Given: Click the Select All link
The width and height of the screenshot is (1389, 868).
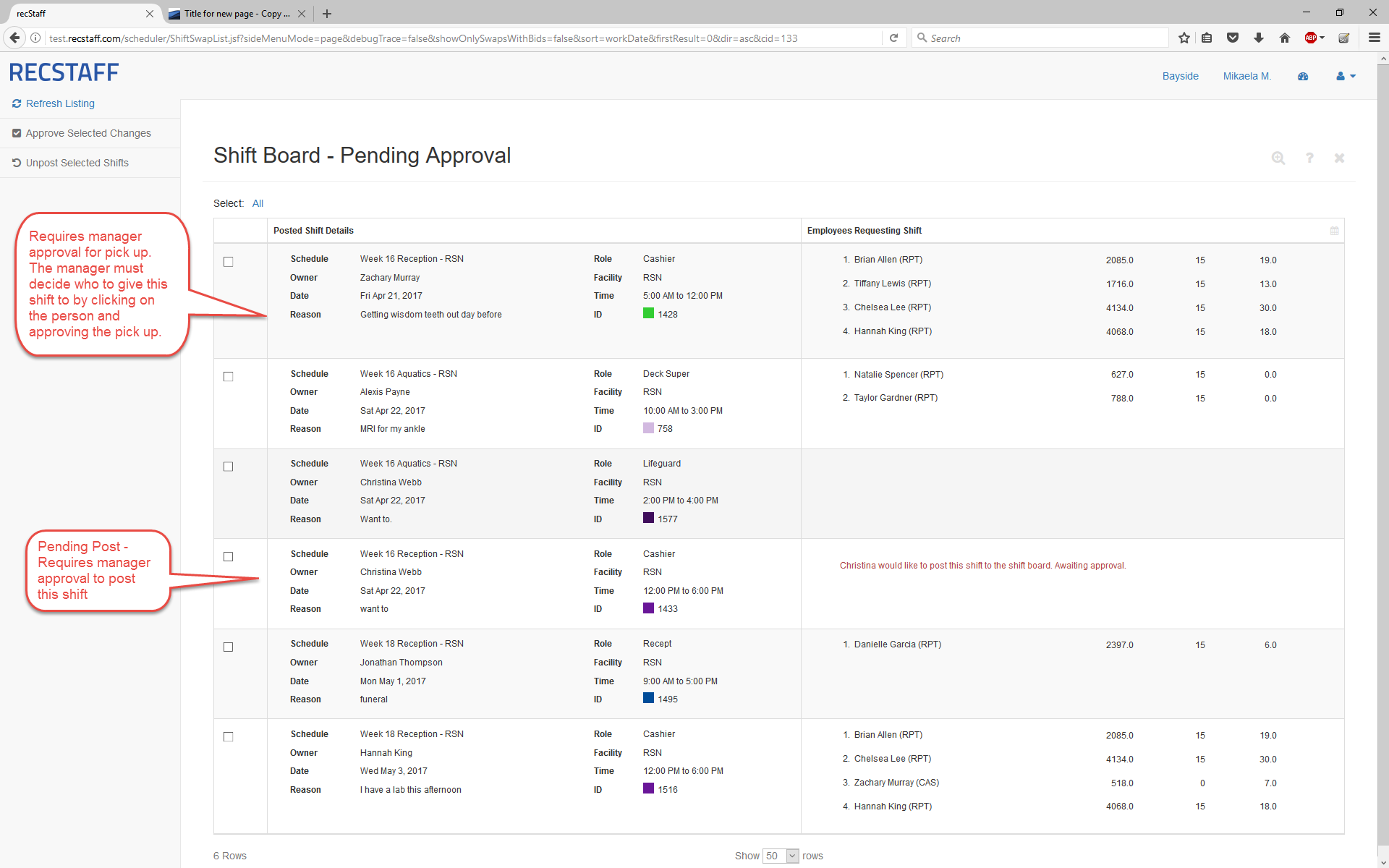Looking at the screenshot, I should pos(258,203).
